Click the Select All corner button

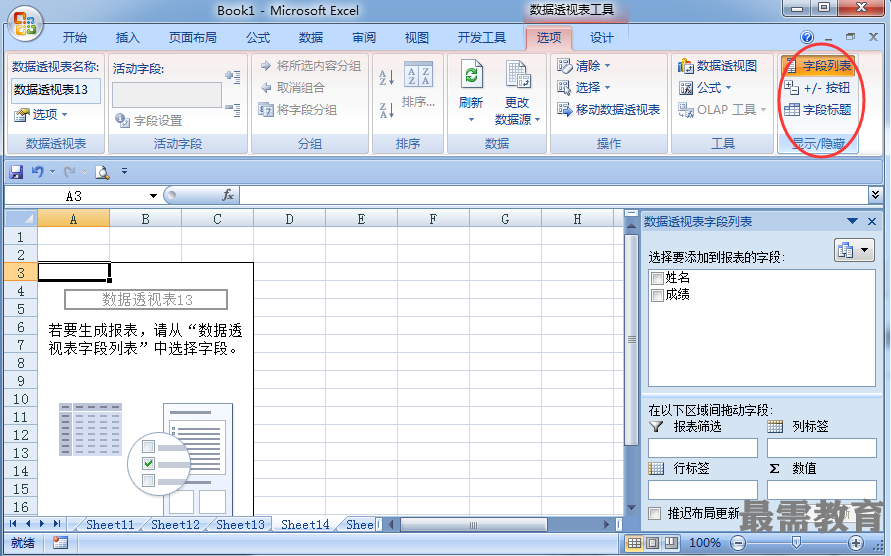[x=21, y=218]
